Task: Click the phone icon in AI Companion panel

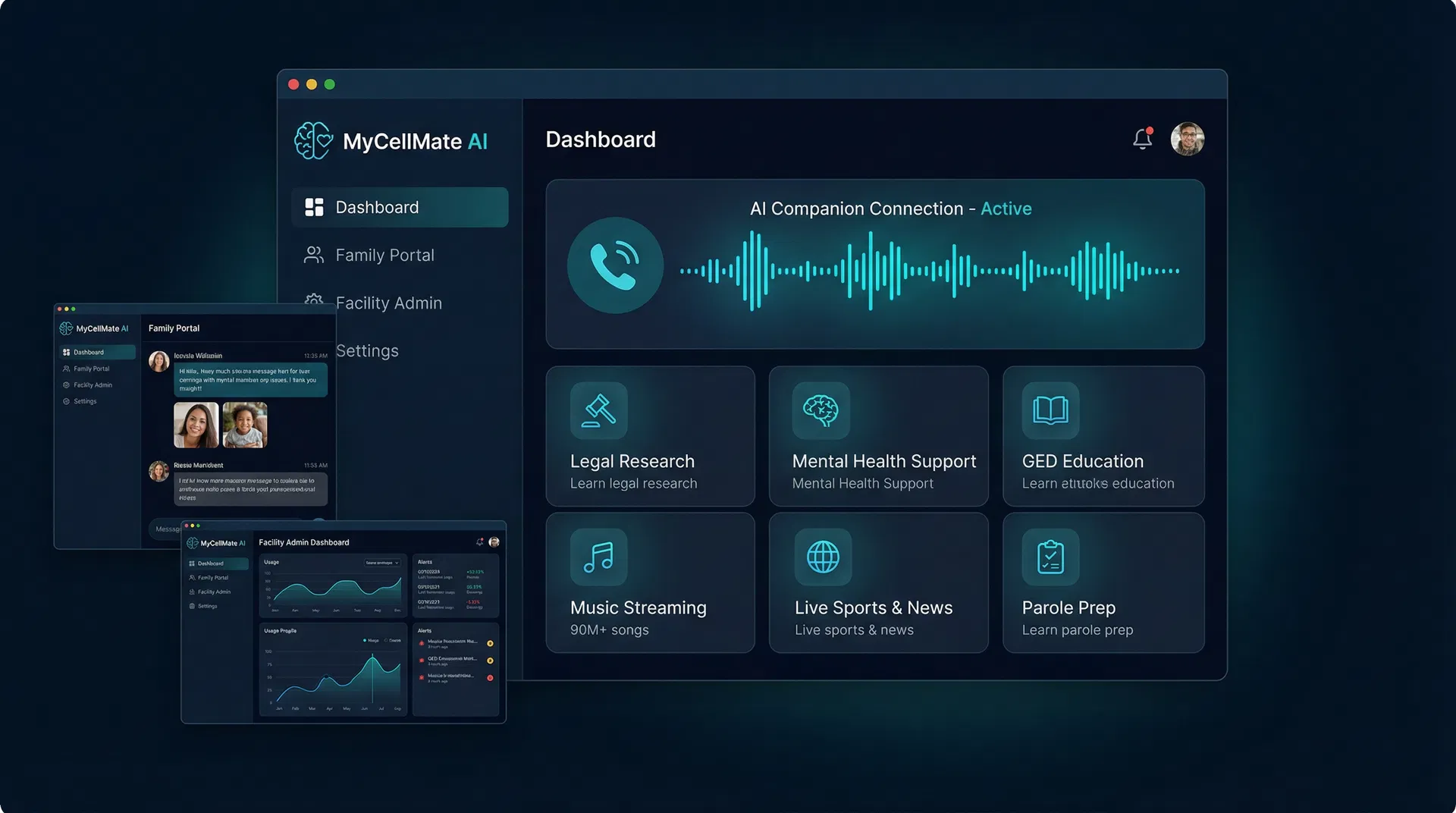Action: [x=615, y=265]
